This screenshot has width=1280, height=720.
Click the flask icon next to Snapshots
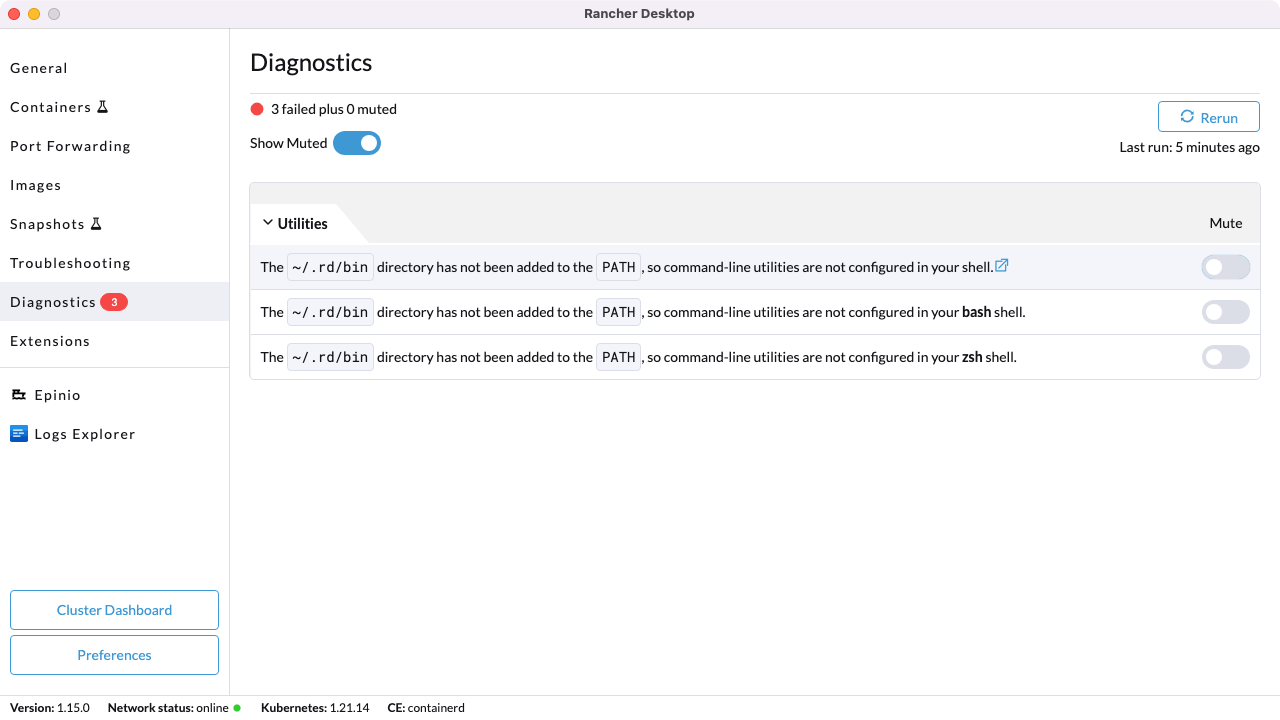coord(97,223)
